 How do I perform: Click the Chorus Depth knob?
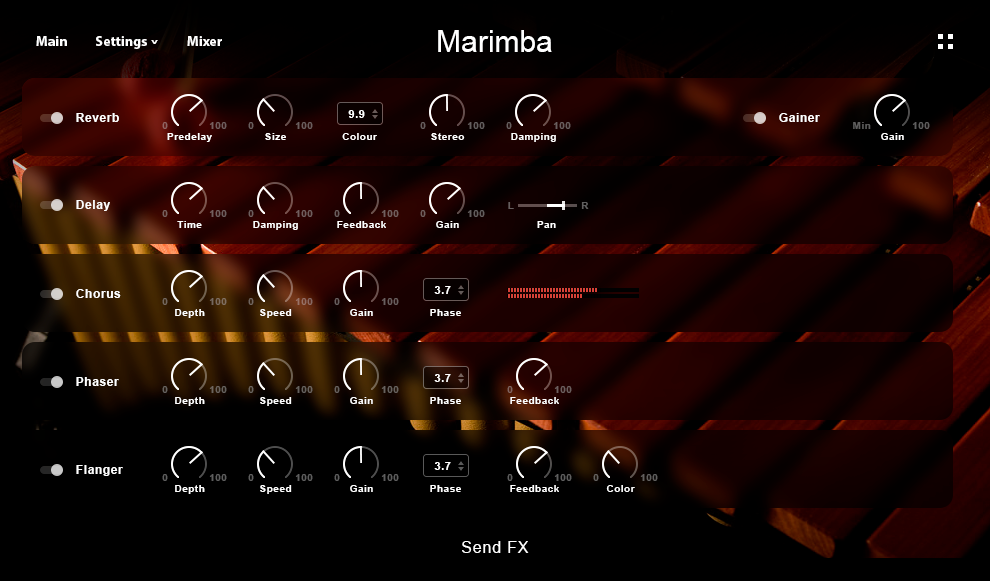pyautogui.click(x=188, y=287)
